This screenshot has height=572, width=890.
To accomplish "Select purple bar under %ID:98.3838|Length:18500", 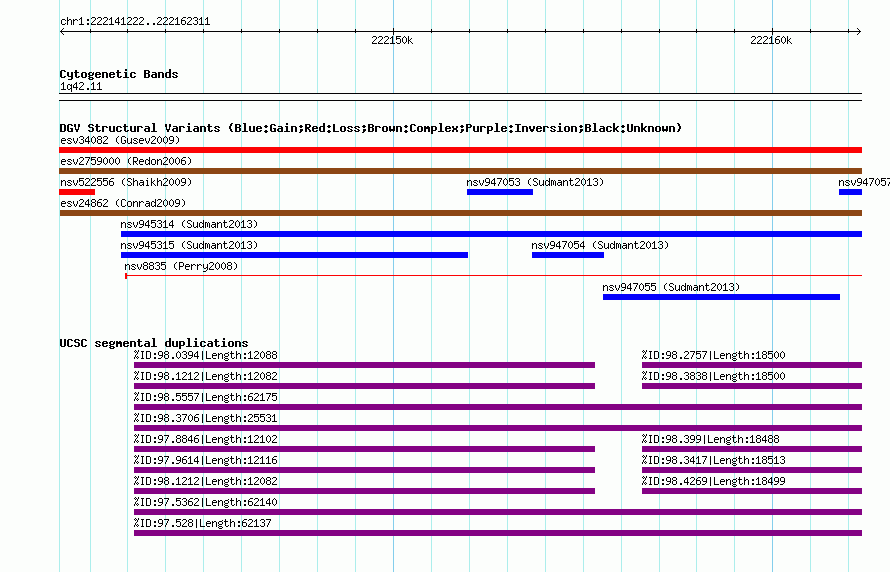I will [752, 386].
